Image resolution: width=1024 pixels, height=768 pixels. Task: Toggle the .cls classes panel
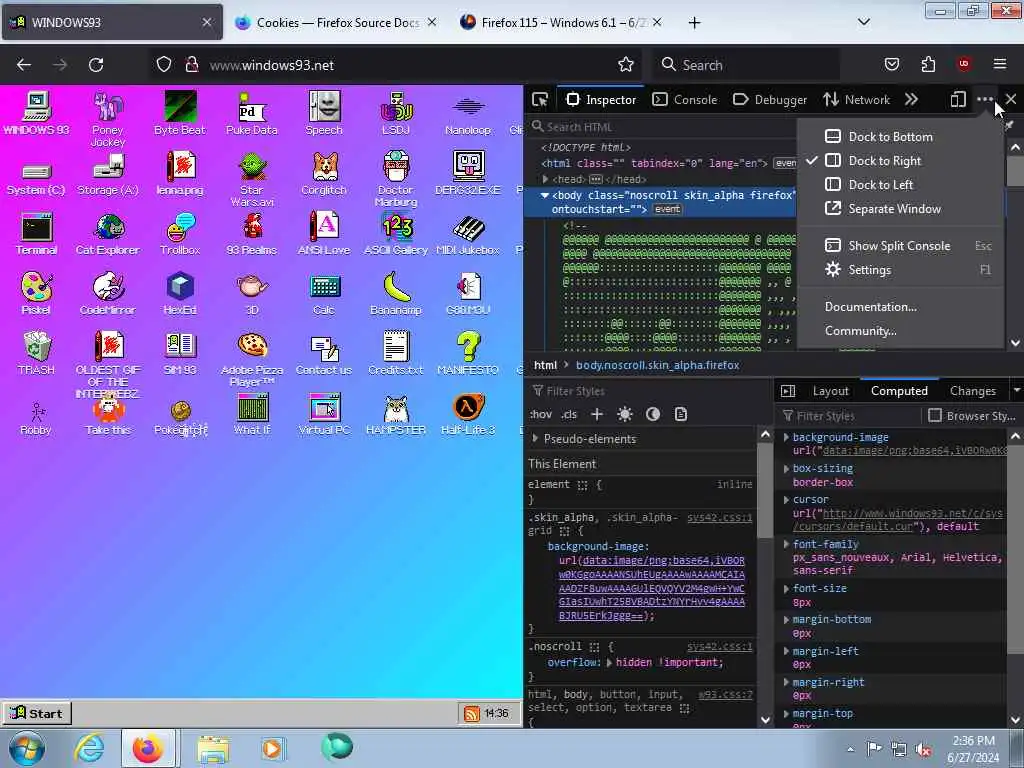tap(569, 414)
